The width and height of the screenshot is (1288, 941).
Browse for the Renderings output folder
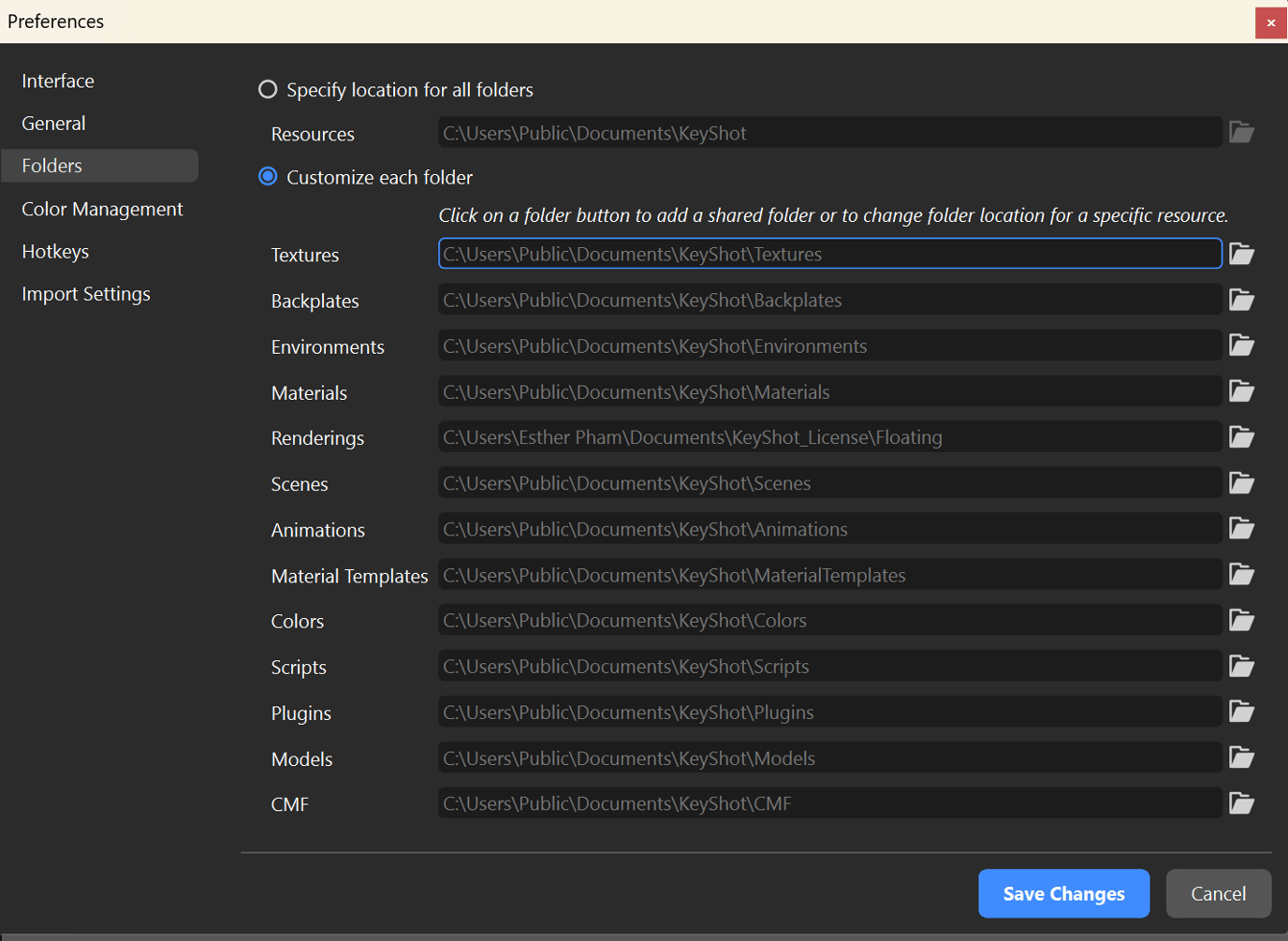(1241, 436)
